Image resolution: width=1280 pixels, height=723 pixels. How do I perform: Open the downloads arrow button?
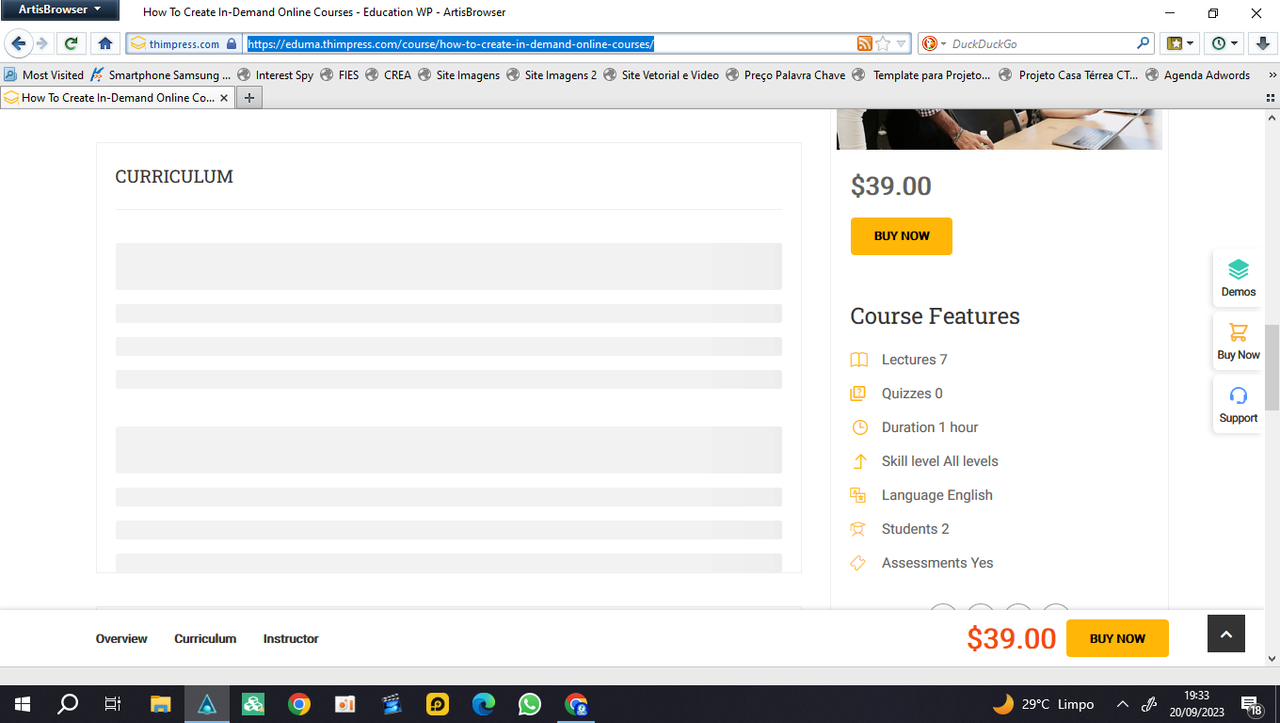pos(1262,44)
